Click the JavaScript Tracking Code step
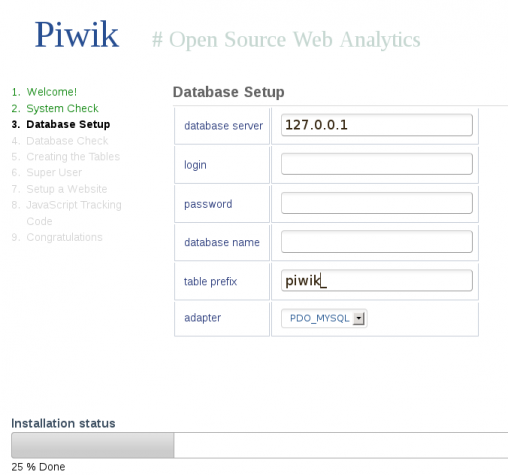508x475 pixels. 74,213
